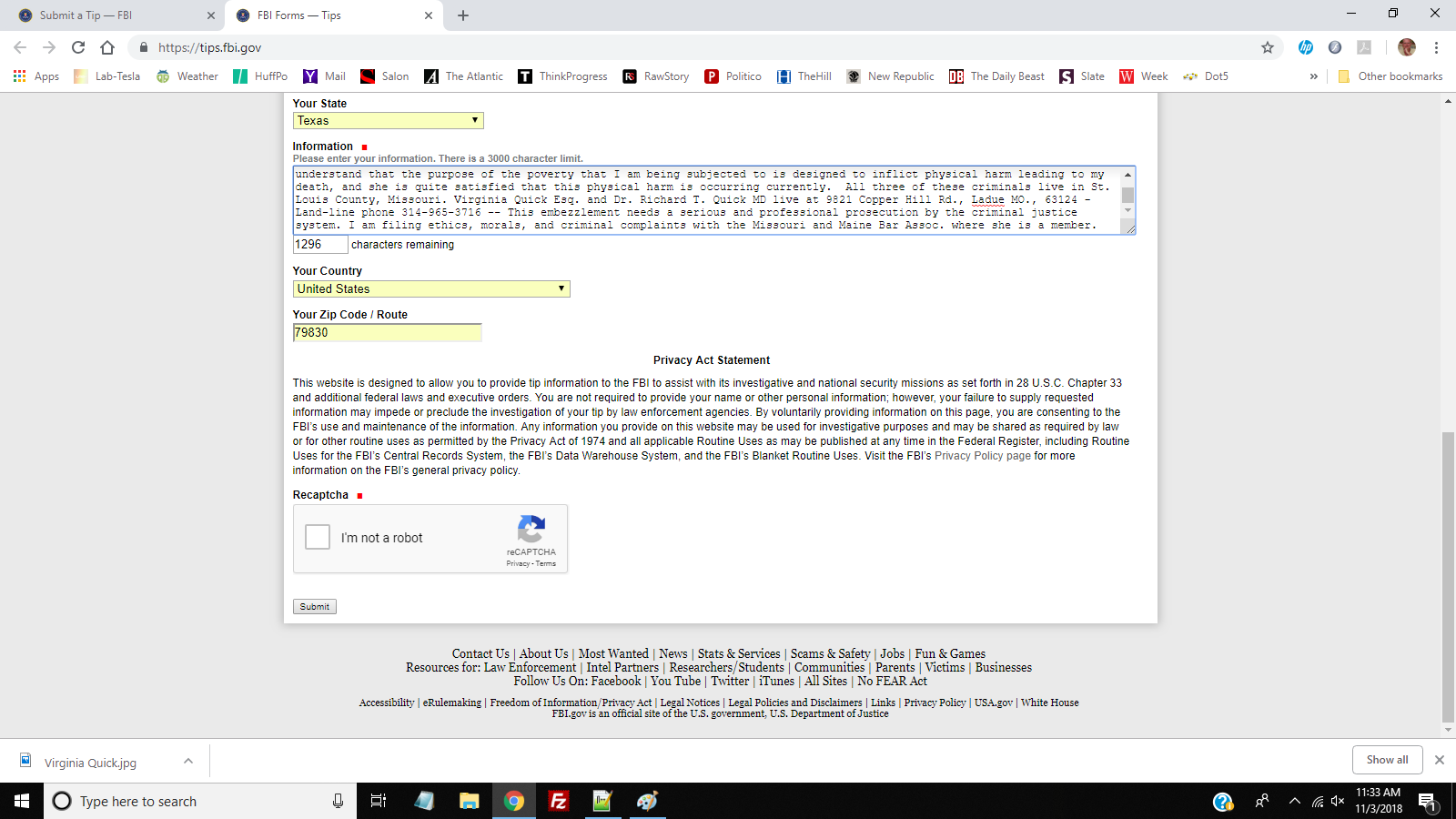Check the I'm not a robot box

(318, 537)
